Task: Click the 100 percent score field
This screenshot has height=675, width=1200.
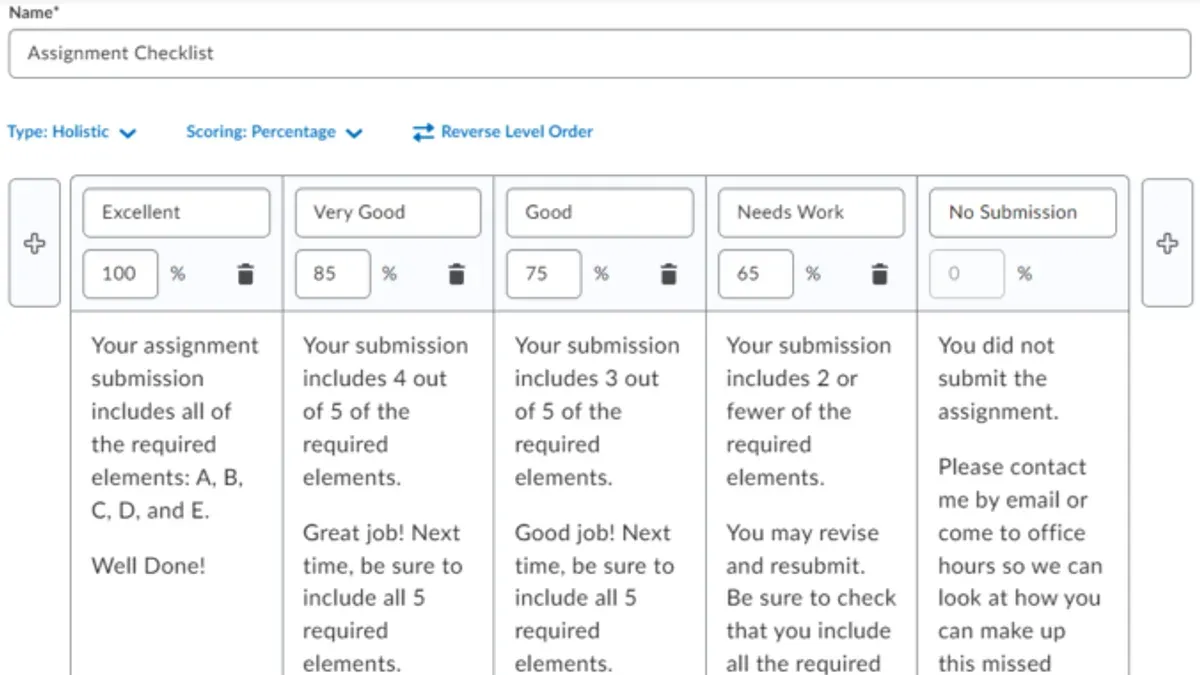Action: pos(120,274)
